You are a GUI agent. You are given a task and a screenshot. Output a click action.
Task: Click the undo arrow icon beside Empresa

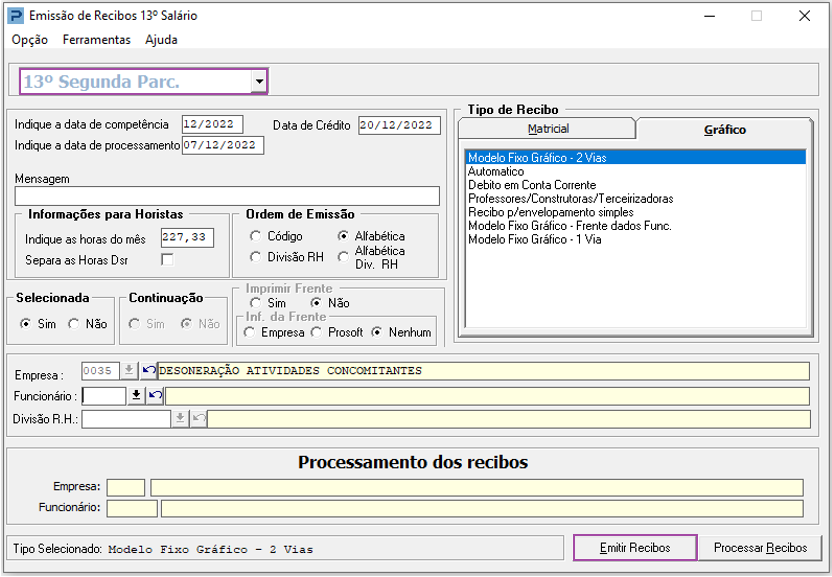pos(149,371)
